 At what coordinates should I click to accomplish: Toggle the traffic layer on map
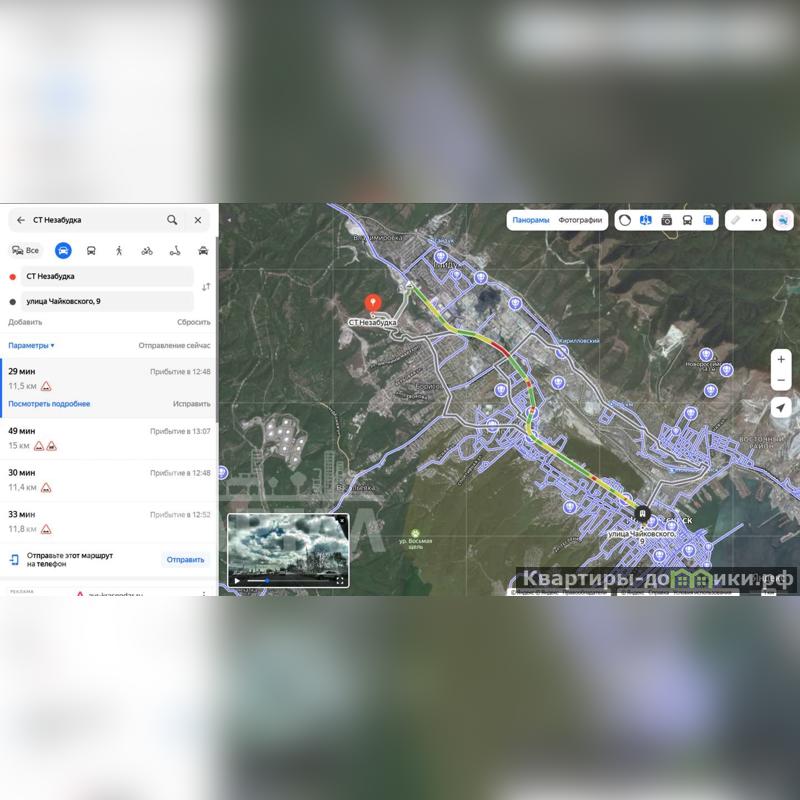point(625,220)
